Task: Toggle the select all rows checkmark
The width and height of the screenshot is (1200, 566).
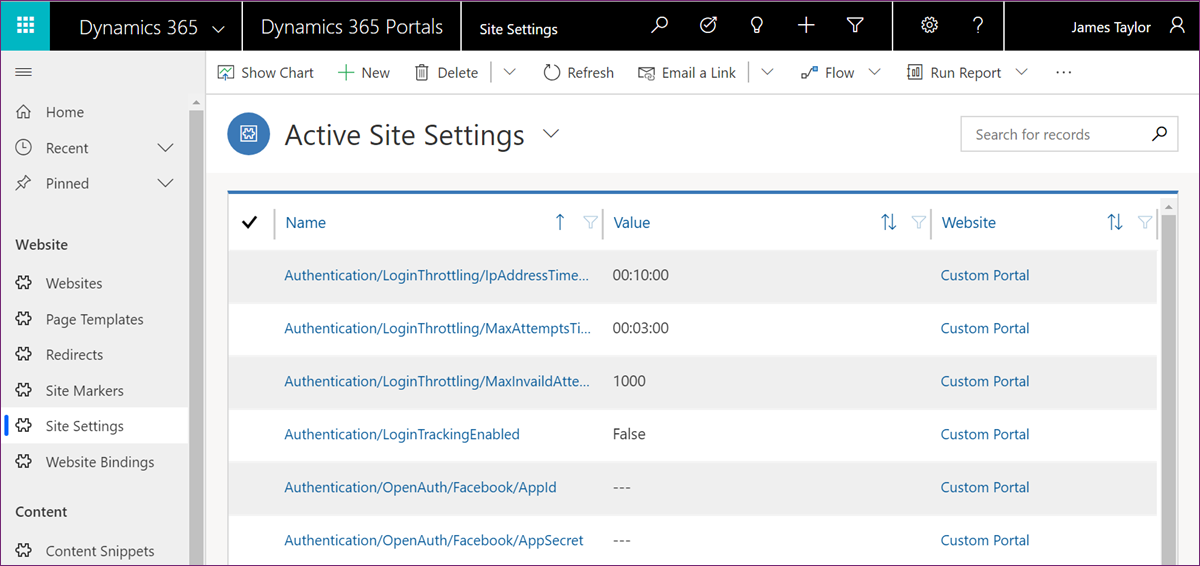Action: click(250, 222)
